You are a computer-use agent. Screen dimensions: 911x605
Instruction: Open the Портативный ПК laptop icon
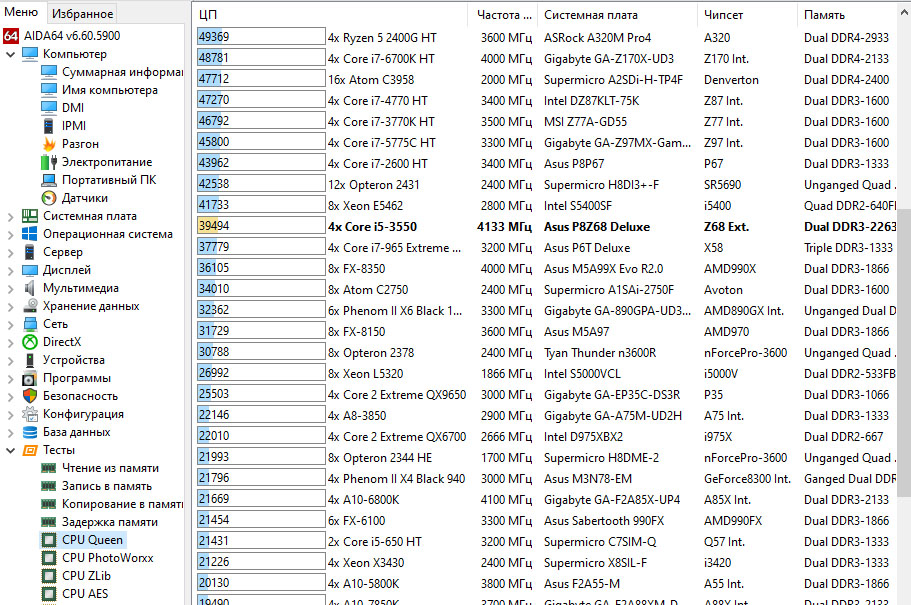click(49, 180)
